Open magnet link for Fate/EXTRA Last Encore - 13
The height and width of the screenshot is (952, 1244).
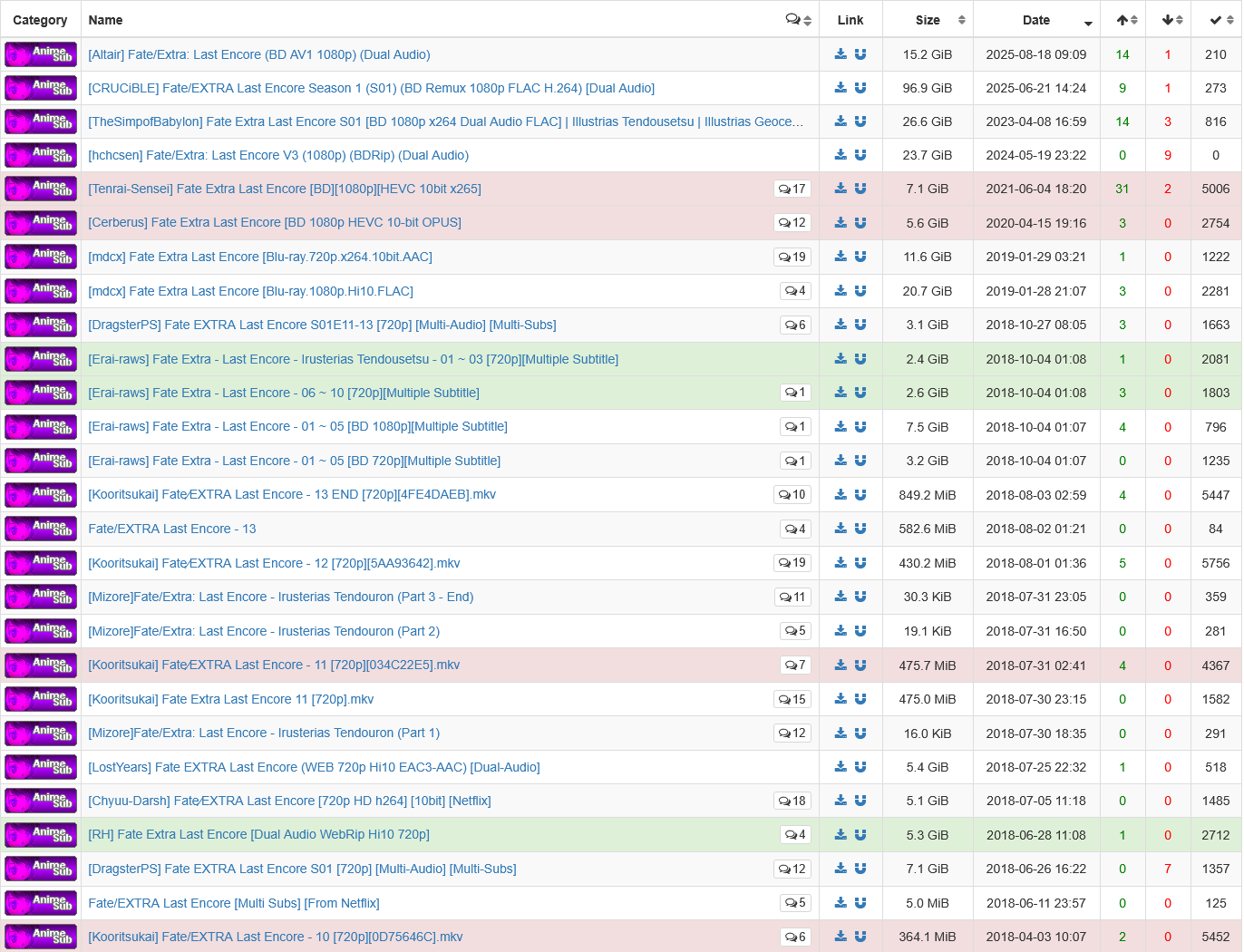860,529
